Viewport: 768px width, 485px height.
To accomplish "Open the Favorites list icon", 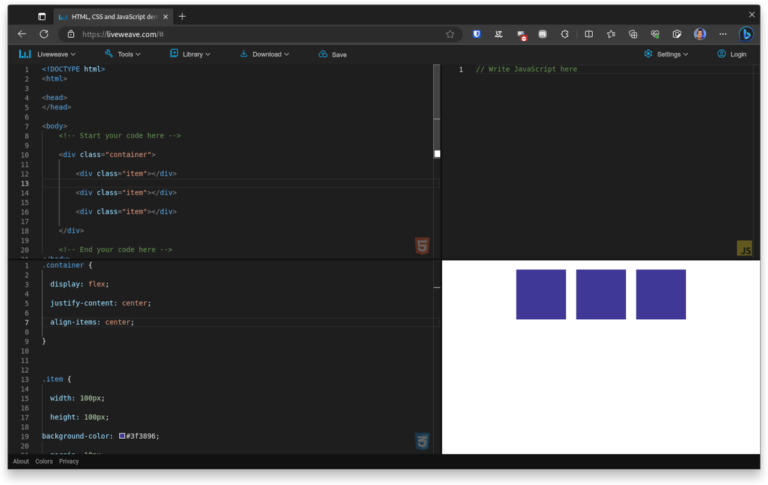I will coord(611,34).
